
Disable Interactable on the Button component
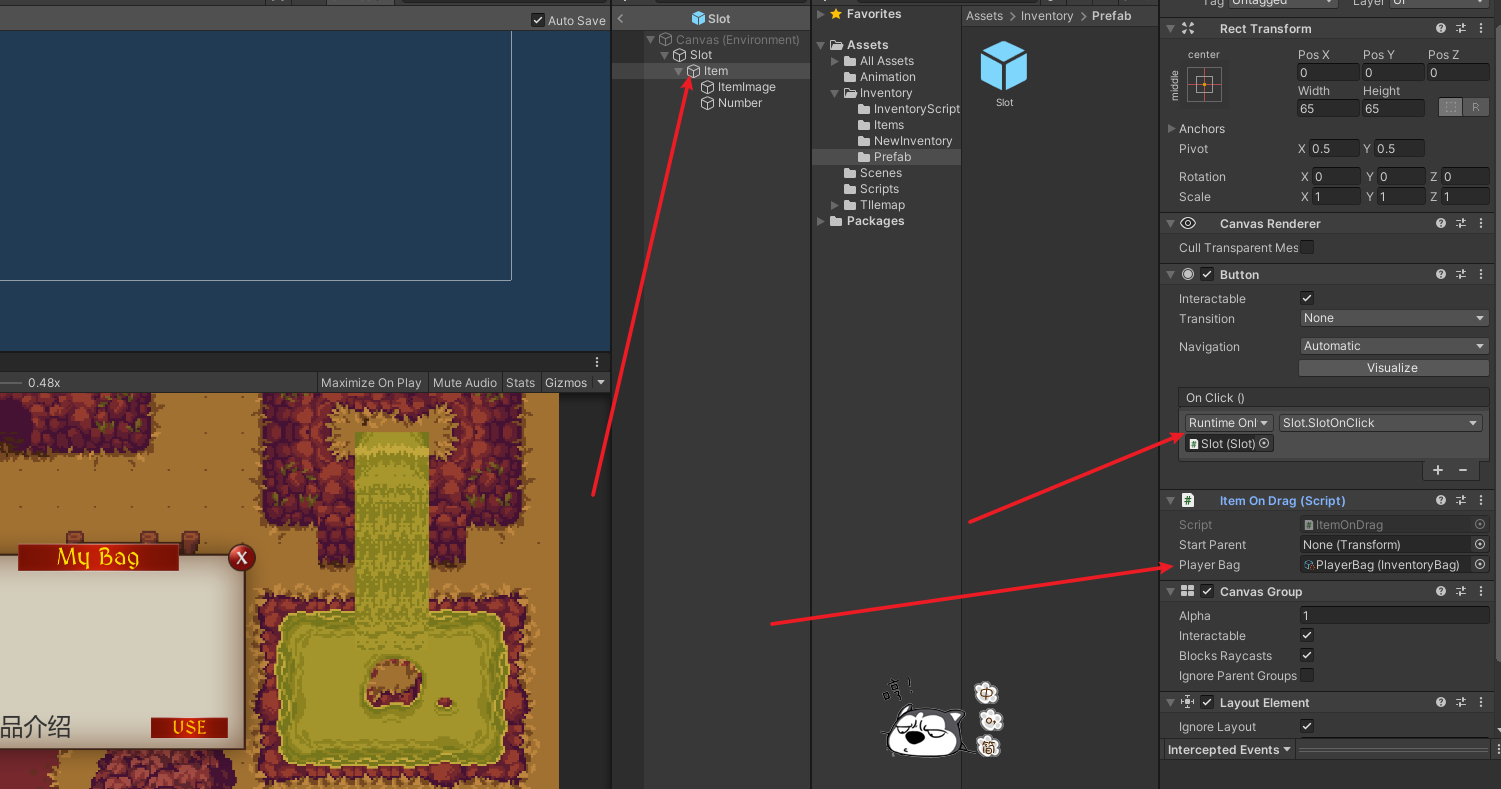pos(1307,297)
